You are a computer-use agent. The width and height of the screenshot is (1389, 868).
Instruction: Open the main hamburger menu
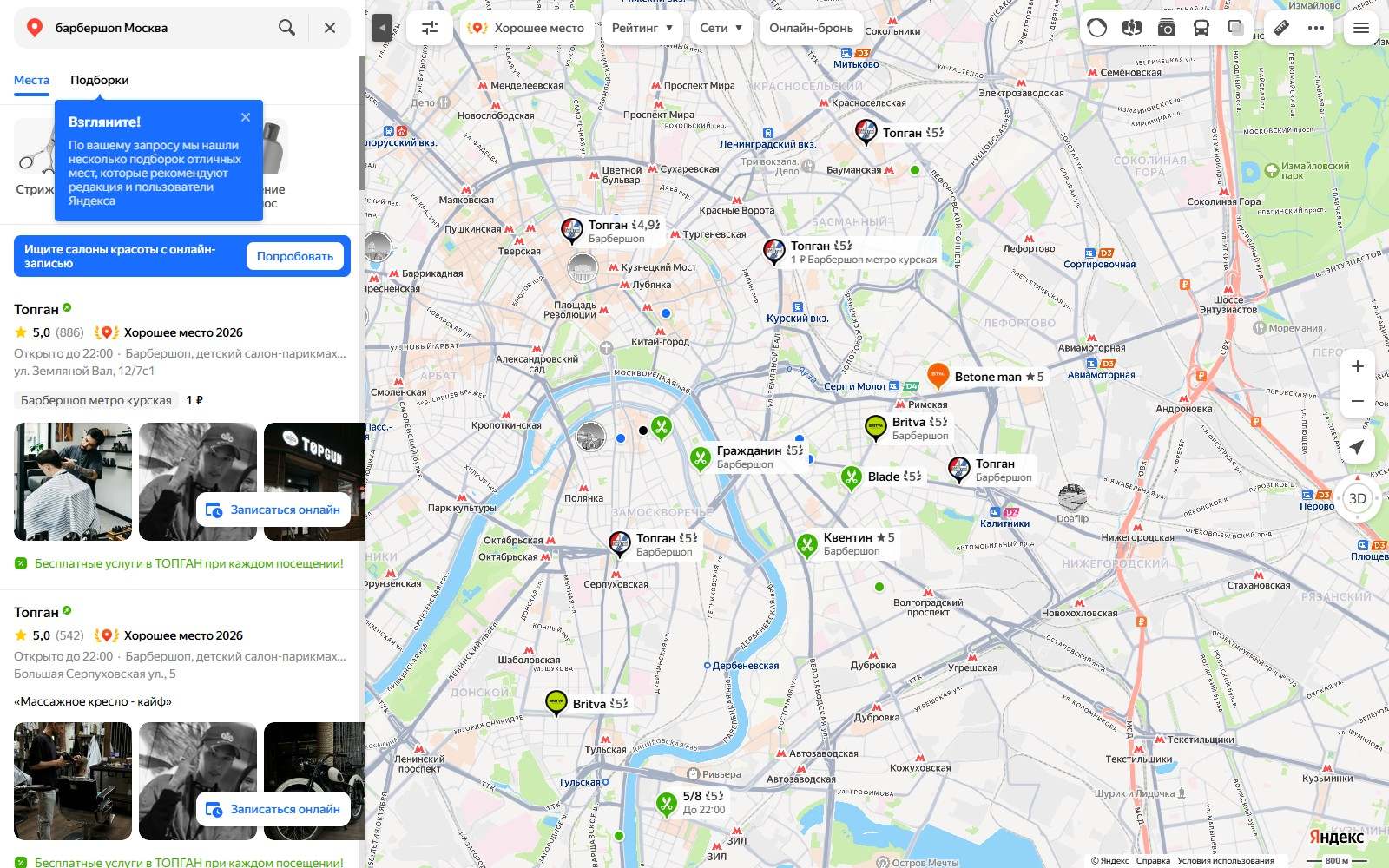tap(1361, 28)
